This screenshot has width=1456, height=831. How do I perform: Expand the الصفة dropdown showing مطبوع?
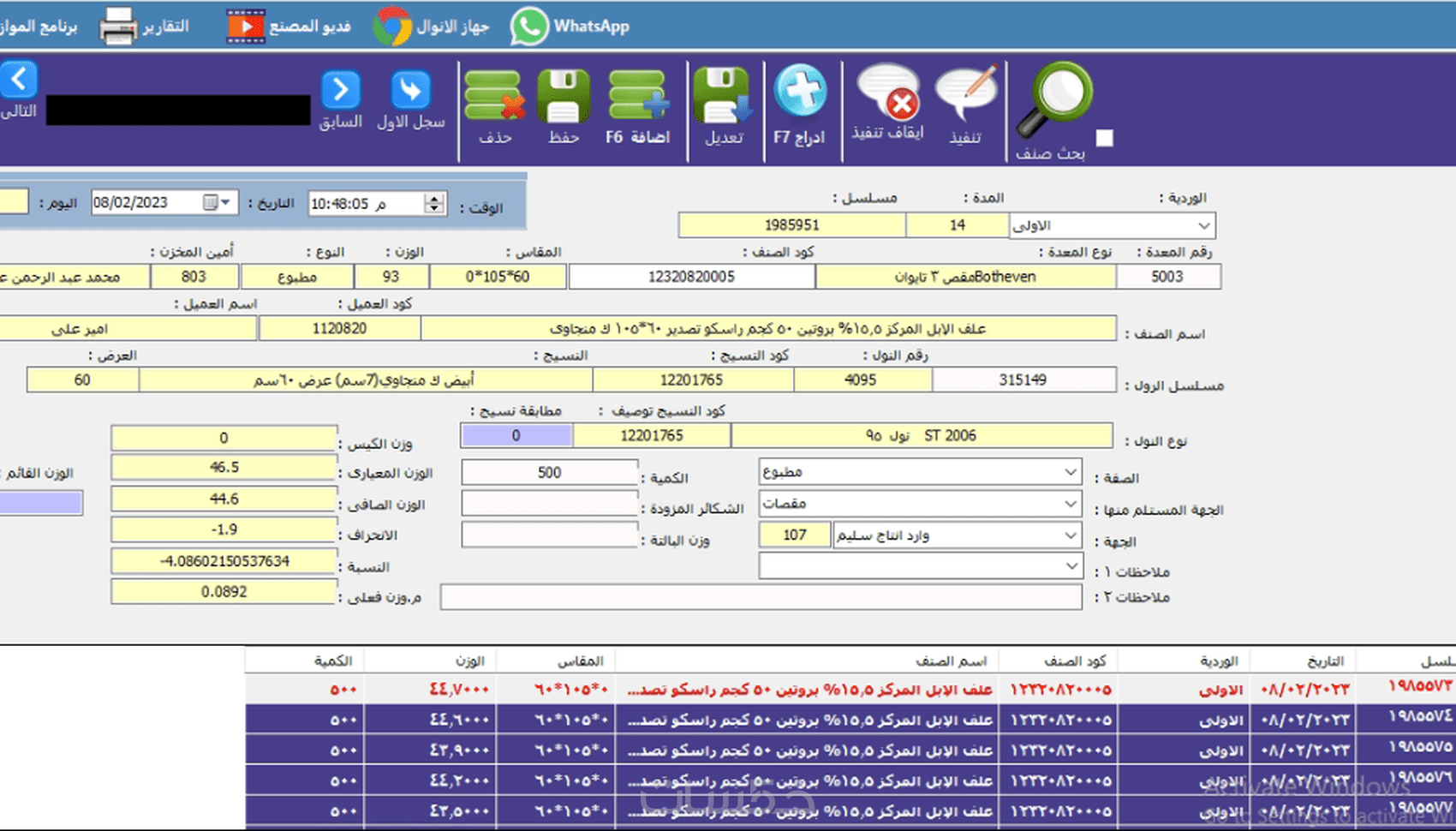(x=1071, y=472)
